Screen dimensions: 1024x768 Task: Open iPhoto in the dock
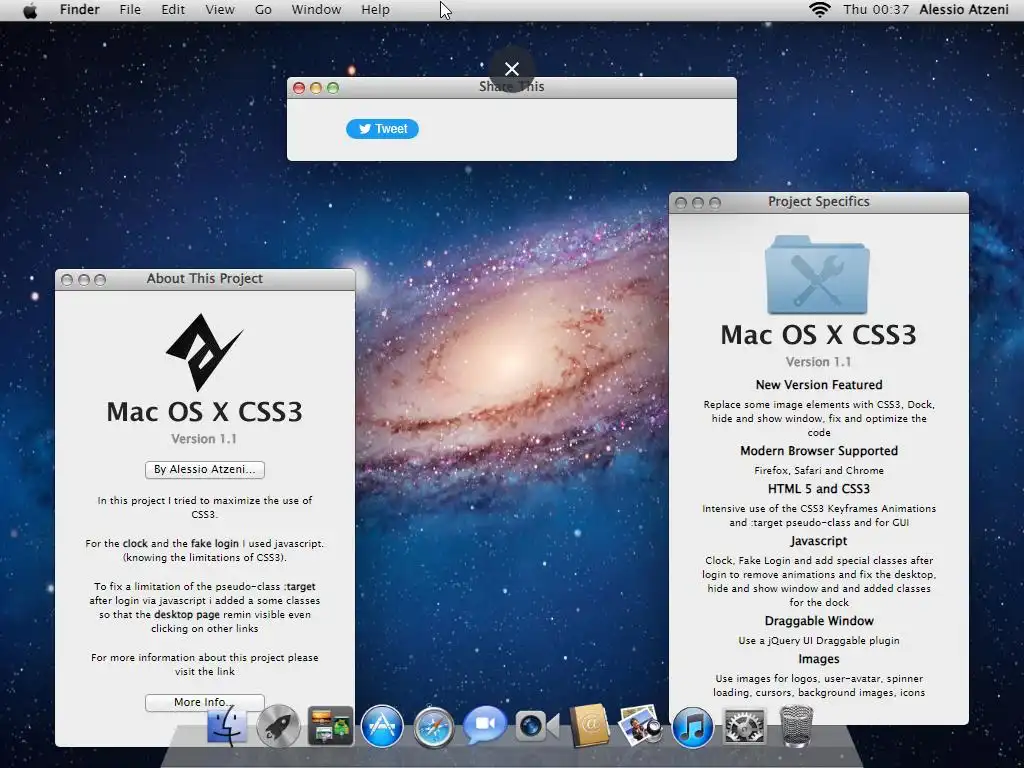[x=639, y=726]
